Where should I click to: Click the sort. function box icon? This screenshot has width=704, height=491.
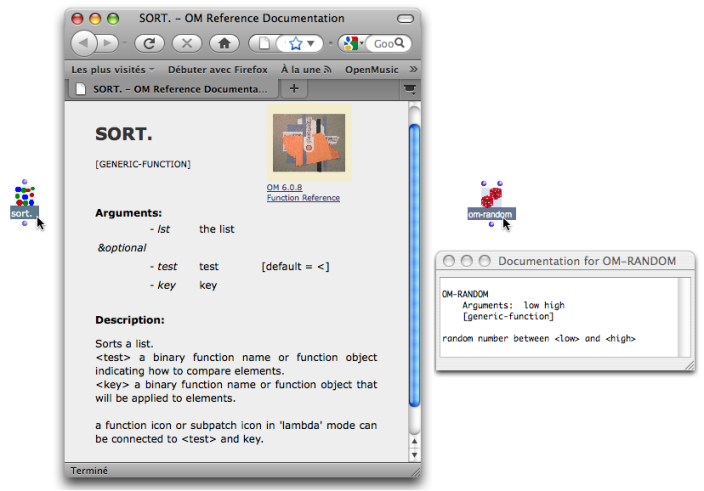point(24,199)
